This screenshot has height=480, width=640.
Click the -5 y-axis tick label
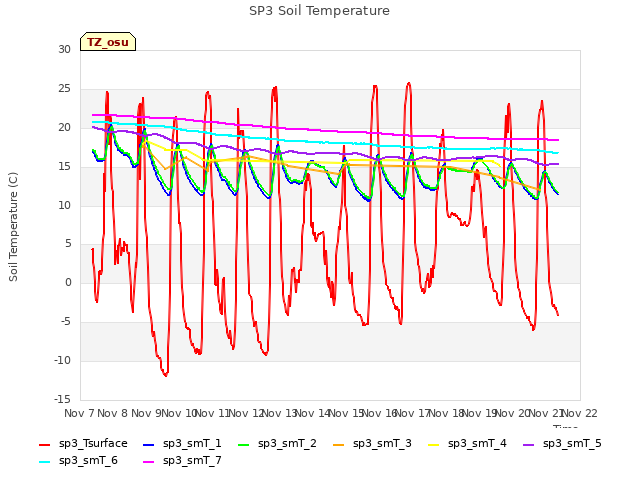(x=66, y=322)
